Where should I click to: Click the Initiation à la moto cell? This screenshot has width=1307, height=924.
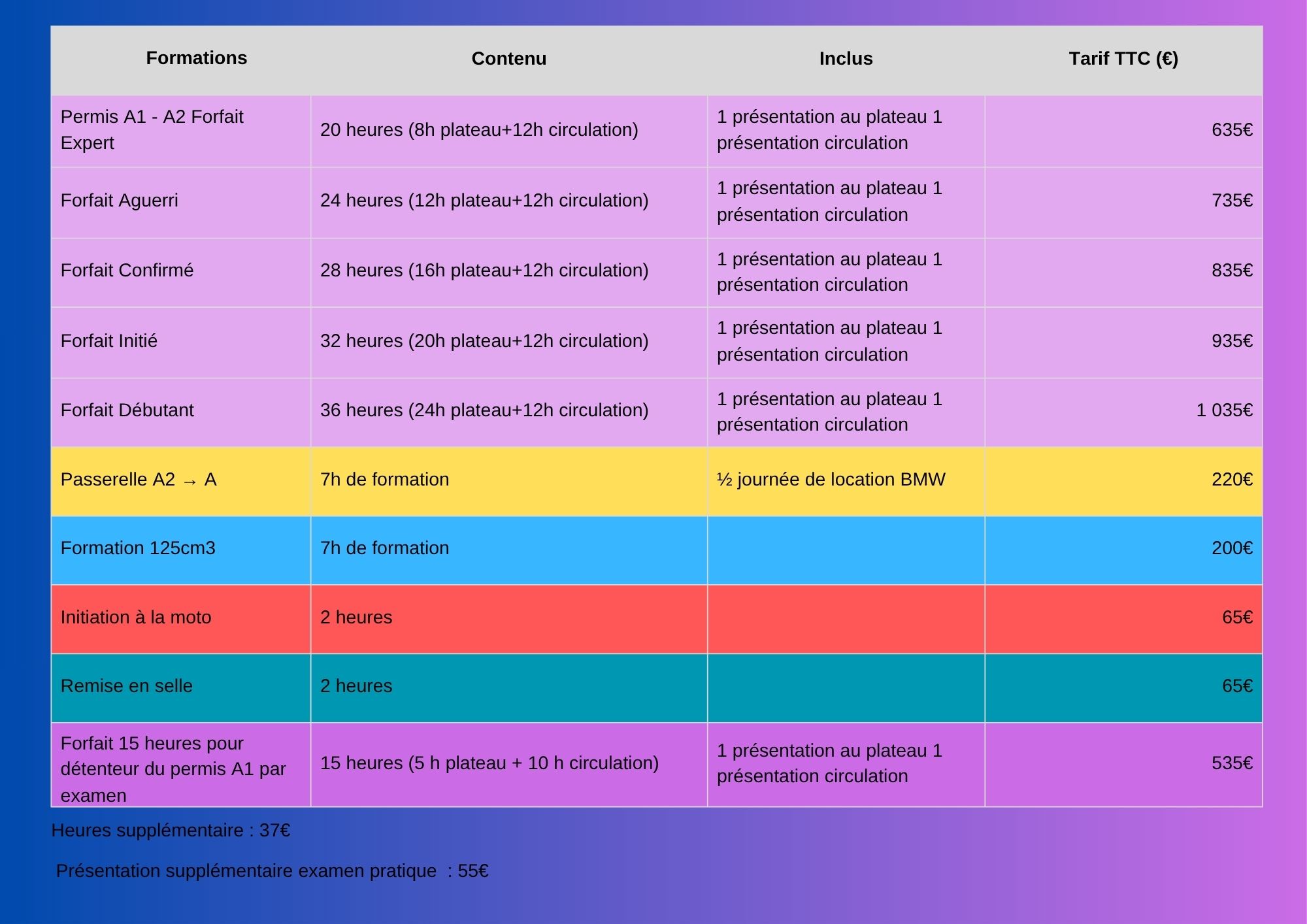(136, 618)
